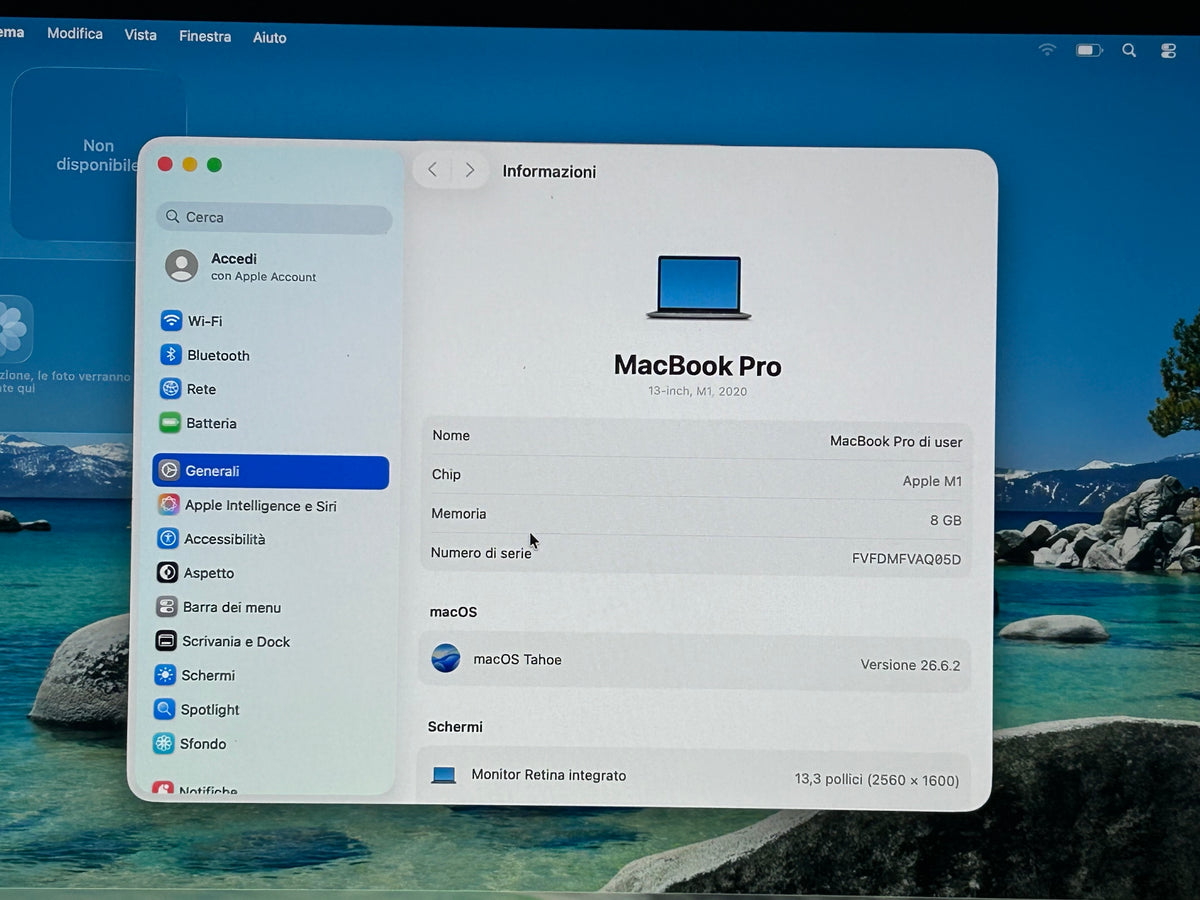This screenshot has width=1200, height=900.
Task: Select Generali label in sidebar
Action: tap(212, 471)
